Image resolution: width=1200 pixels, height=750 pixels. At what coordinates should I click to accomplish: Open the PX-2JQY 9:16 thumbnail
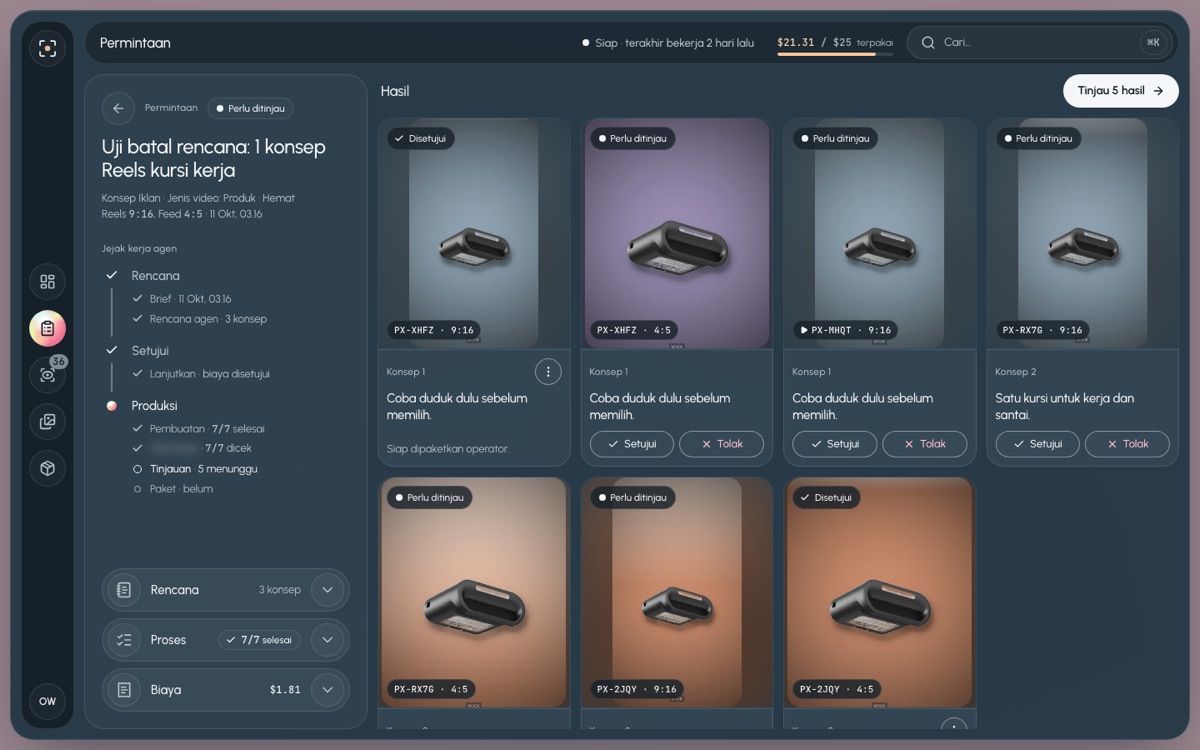677,593
